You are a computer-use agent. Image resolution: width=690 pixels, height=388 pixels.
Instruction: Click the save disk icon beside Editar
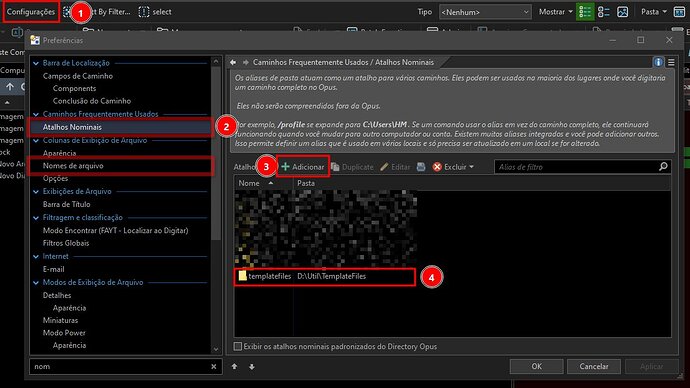(421, 167)
